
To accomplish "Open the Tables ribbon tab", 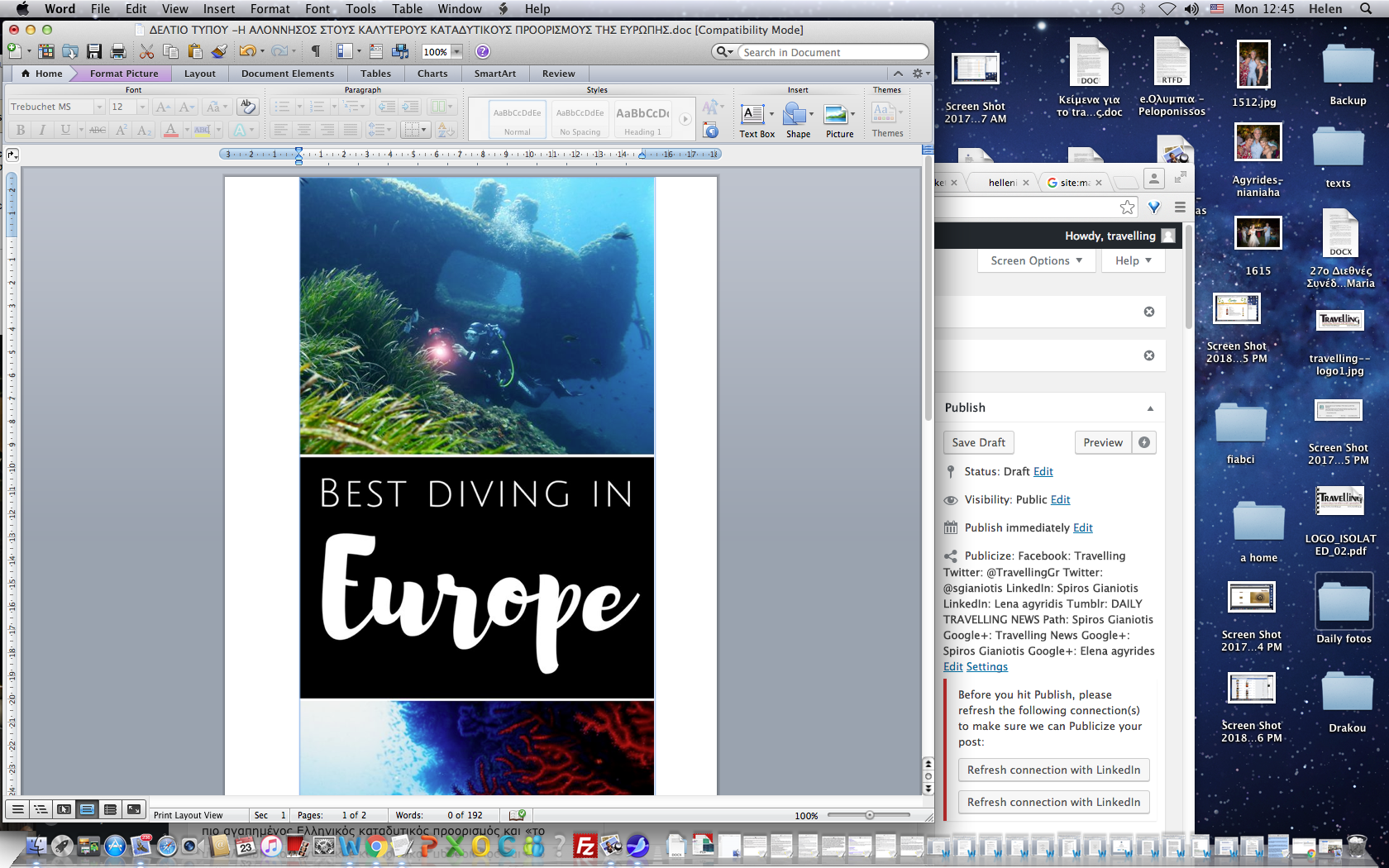I will pyautogui.click(x=375, y=74).
